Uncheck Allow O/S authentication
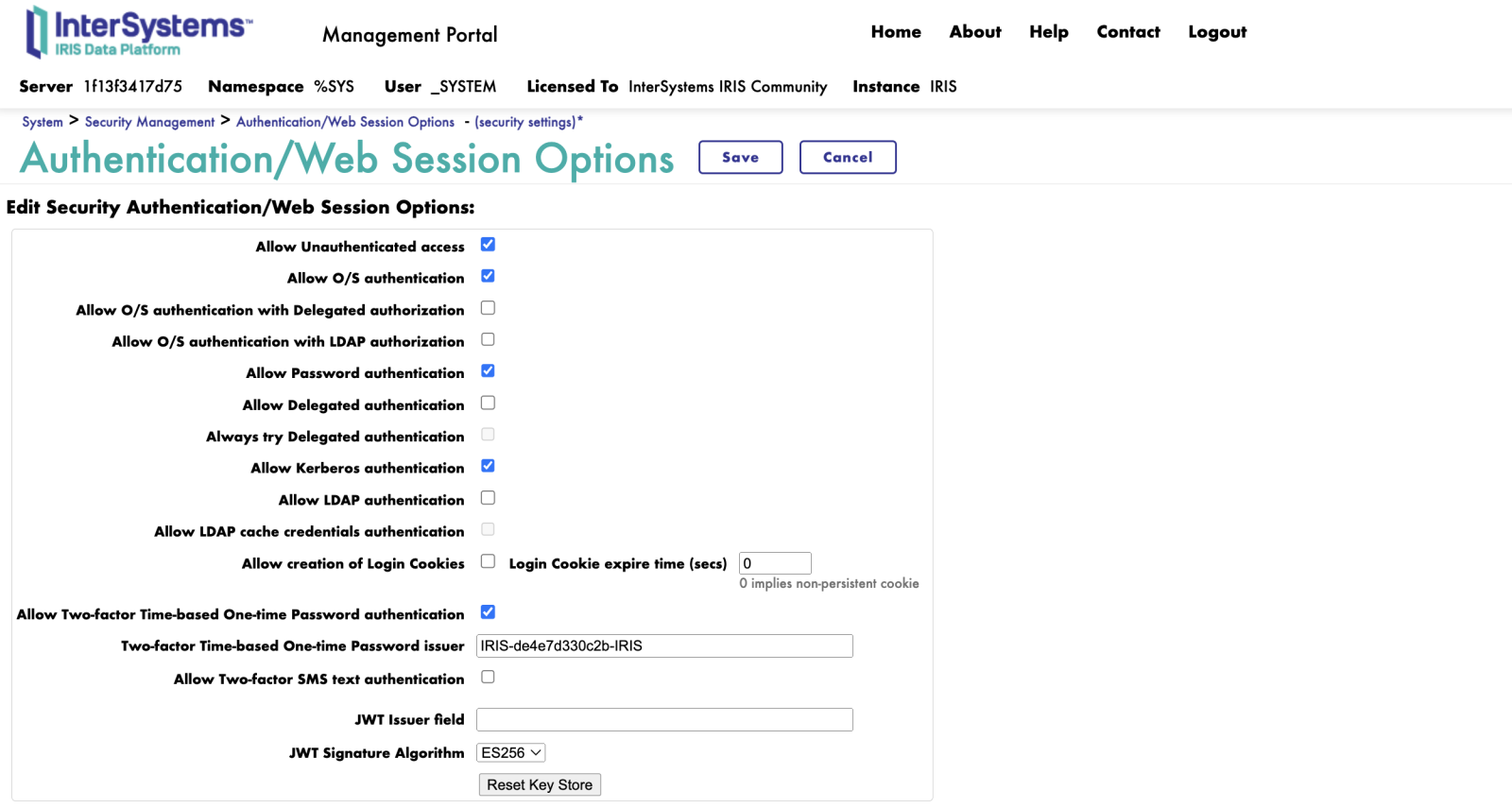 pyautogui.click(x=488, y=276)
